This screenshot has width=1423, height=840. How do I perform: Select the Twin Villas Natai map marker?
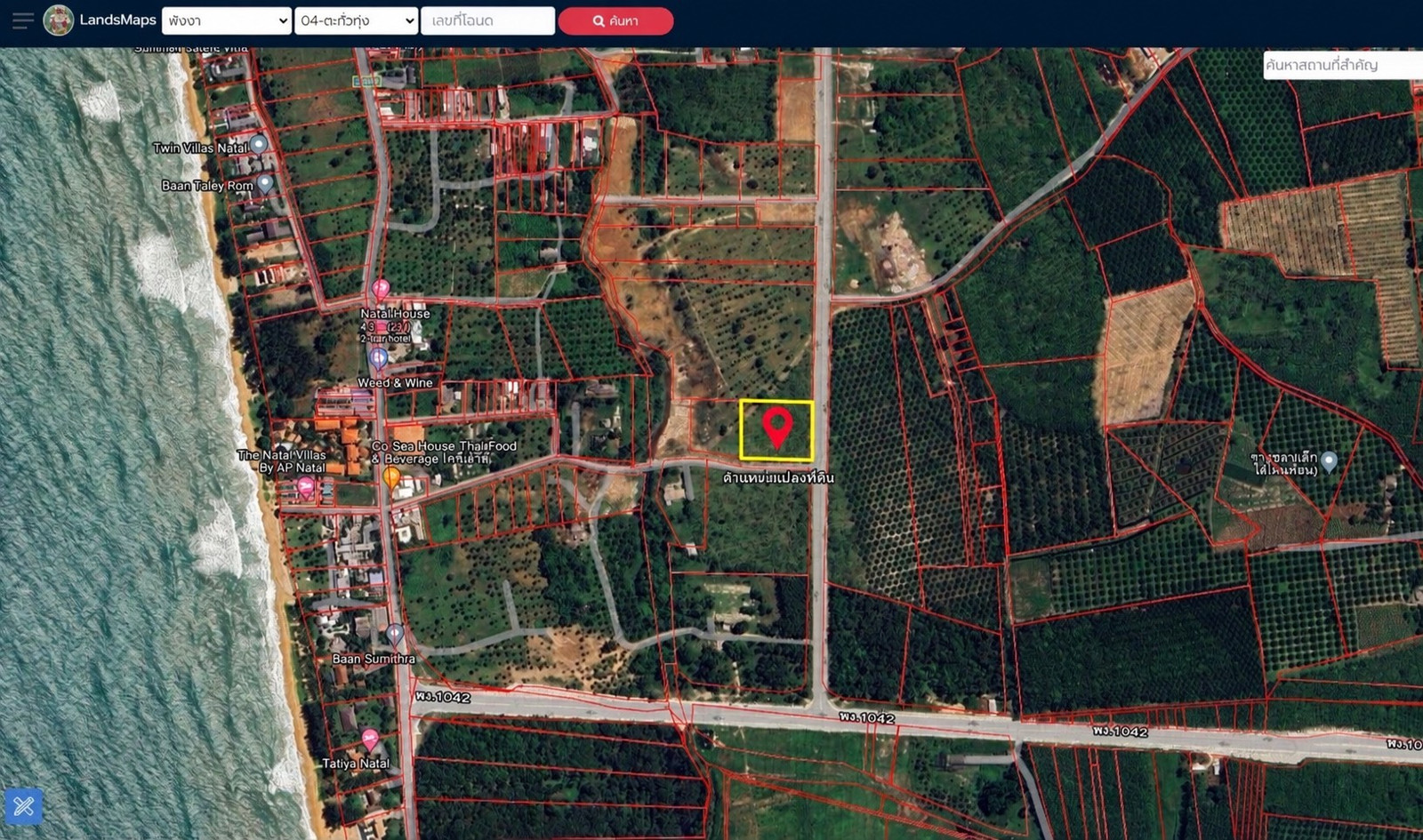tap(259, 144)
